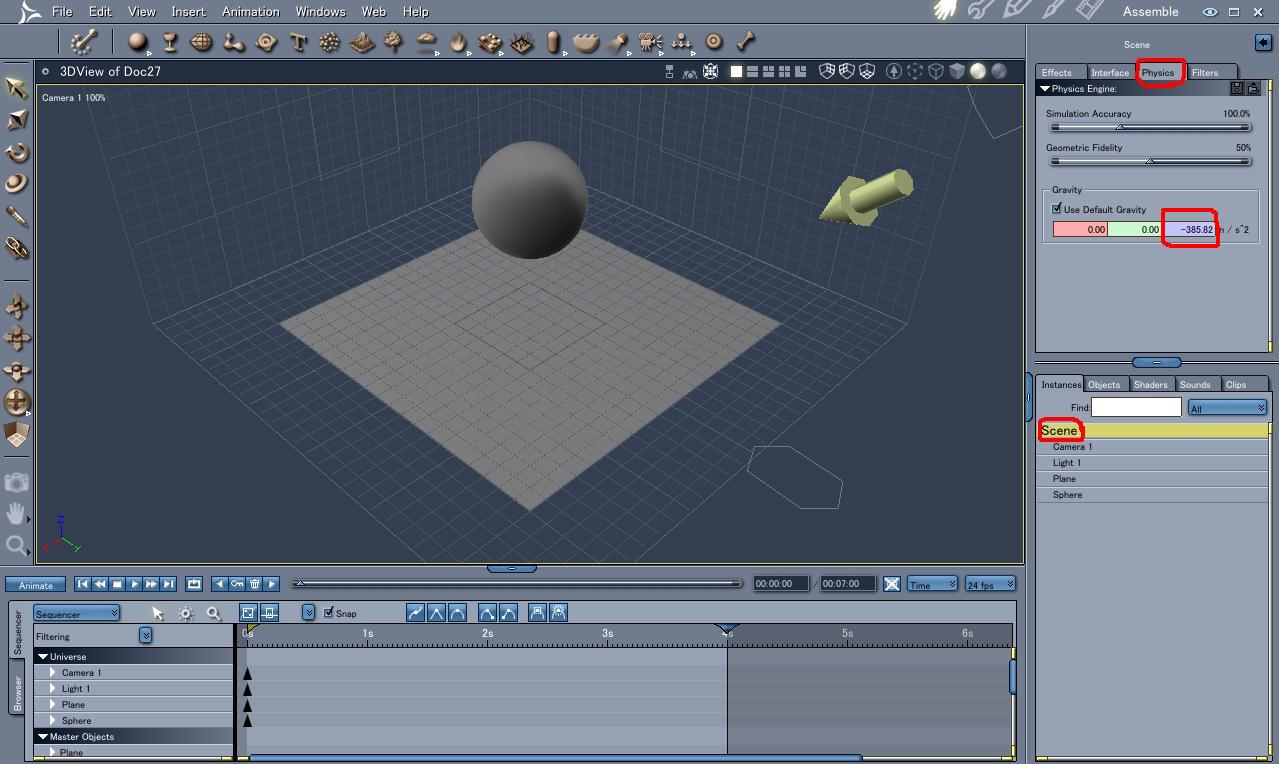
Task: Delete keyframe using the trash button
Action: pos(254,583)
